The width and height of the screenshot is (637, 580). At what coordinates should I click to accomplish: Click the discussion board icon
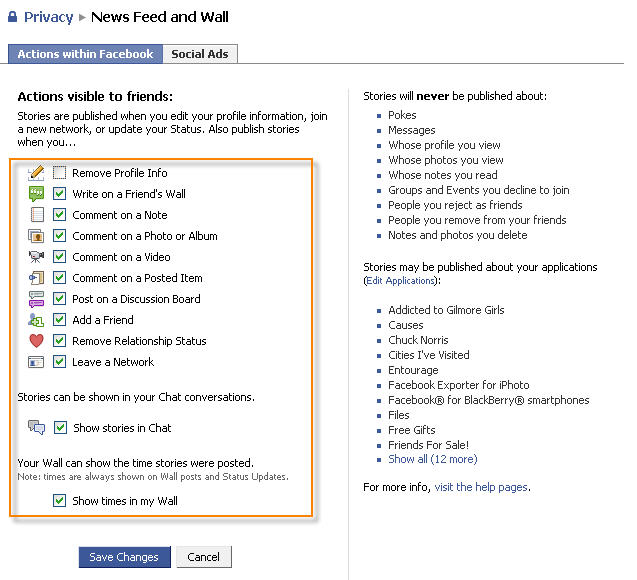[x=36, y=299]
